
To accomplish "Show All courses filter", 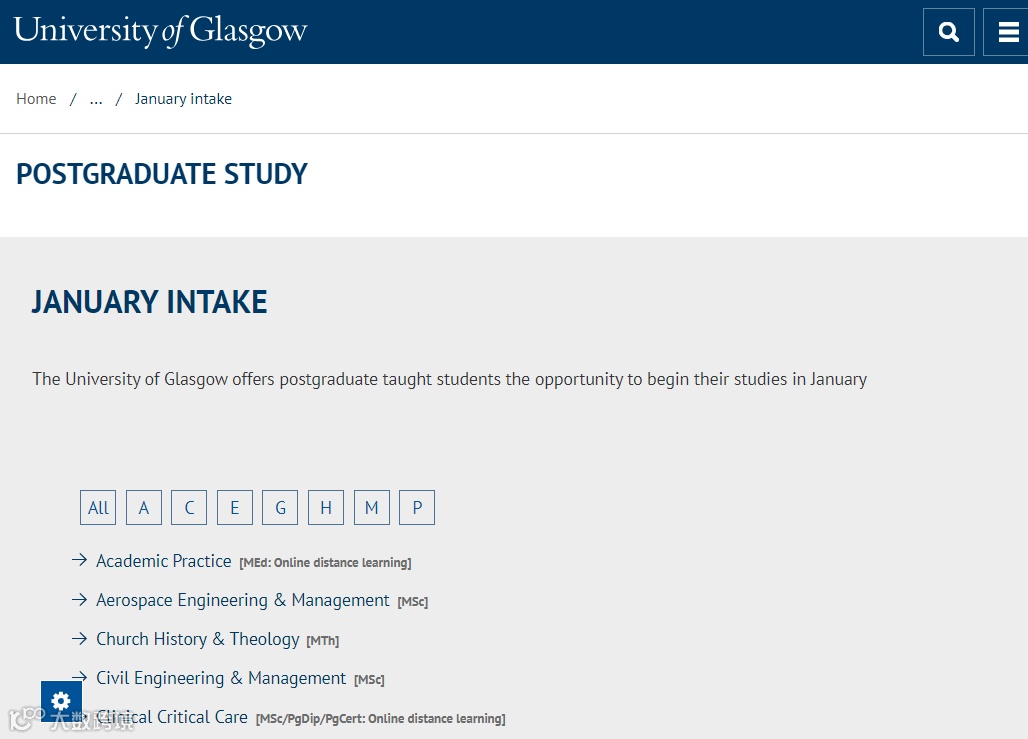I will click(x=98, y=508).
